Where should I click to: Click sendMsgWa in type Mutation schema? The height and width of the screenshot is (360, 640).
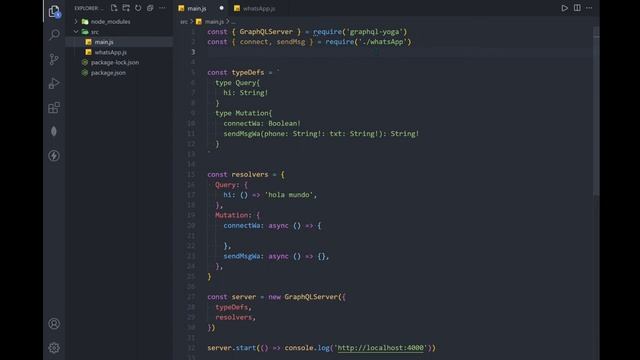[x=242, y=133]
